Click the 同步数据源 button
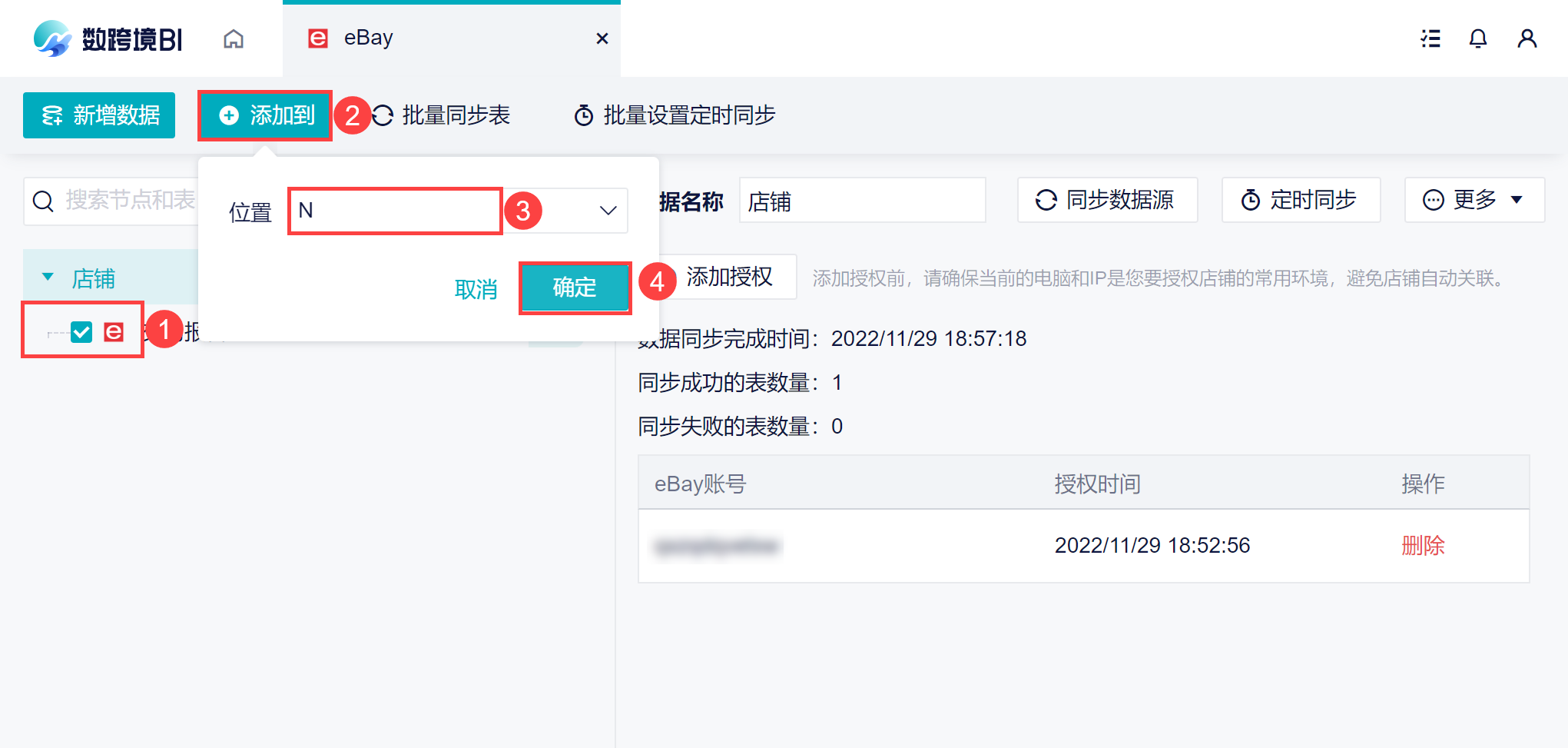The width and height of the screenshot is (1568, 748). 1107,200
